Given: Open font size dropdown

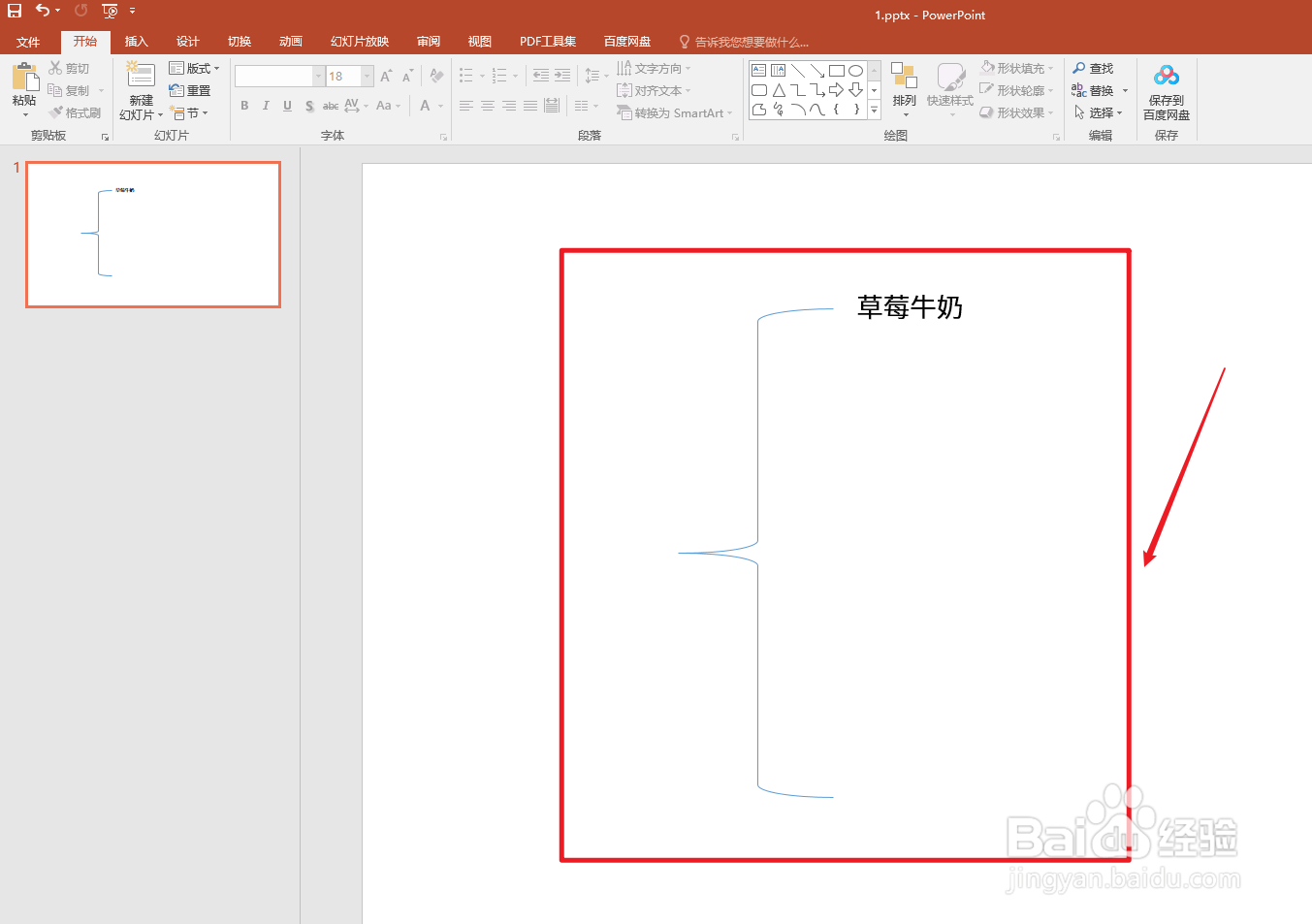Looking at the screenshot, I should click(x=368, y=76).
